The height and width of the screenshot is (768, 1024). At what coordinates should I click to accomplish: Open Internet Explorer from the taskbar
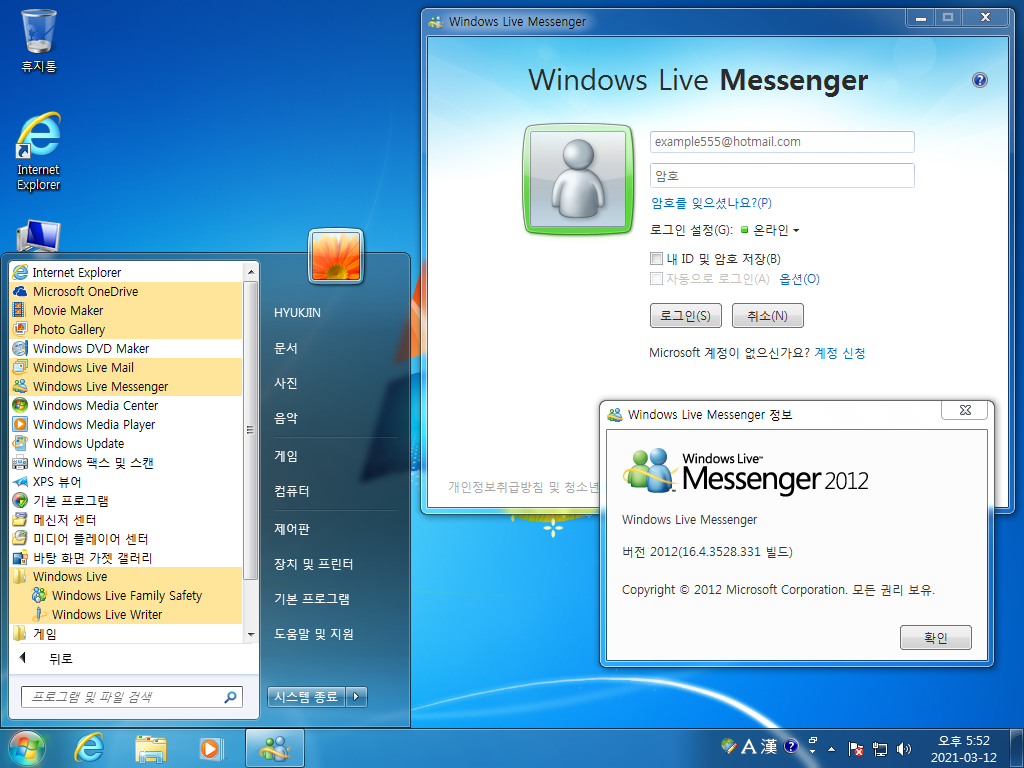[x=89, y=748]
